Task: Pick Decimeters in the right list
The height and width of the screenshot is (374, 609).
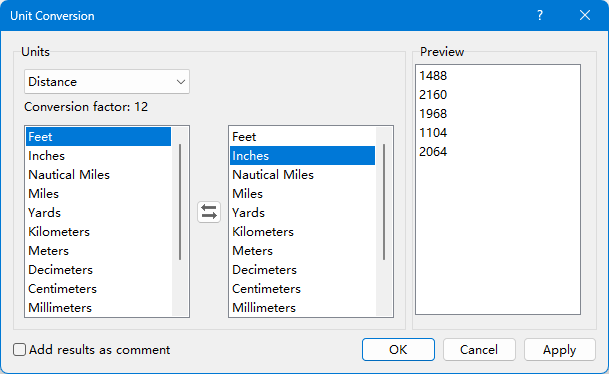Action: coord(303,270)
